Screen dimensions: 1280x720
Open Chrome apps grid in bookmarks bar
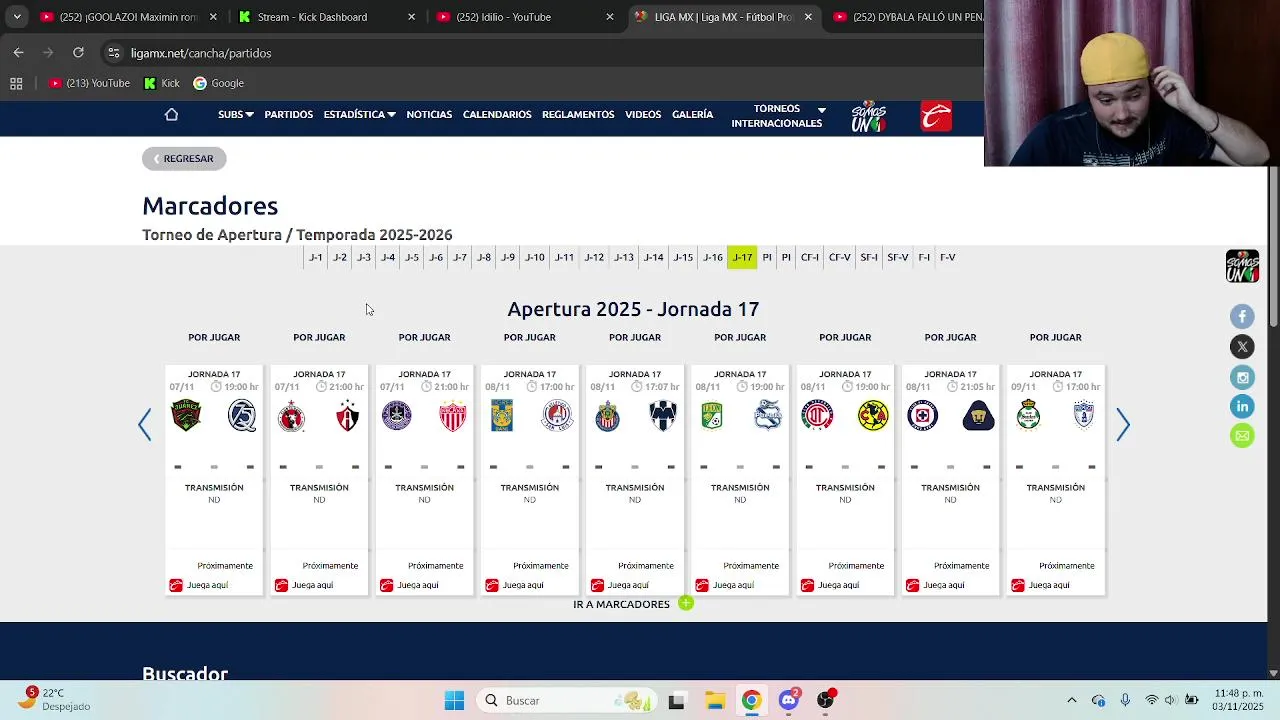pos(16,83)
